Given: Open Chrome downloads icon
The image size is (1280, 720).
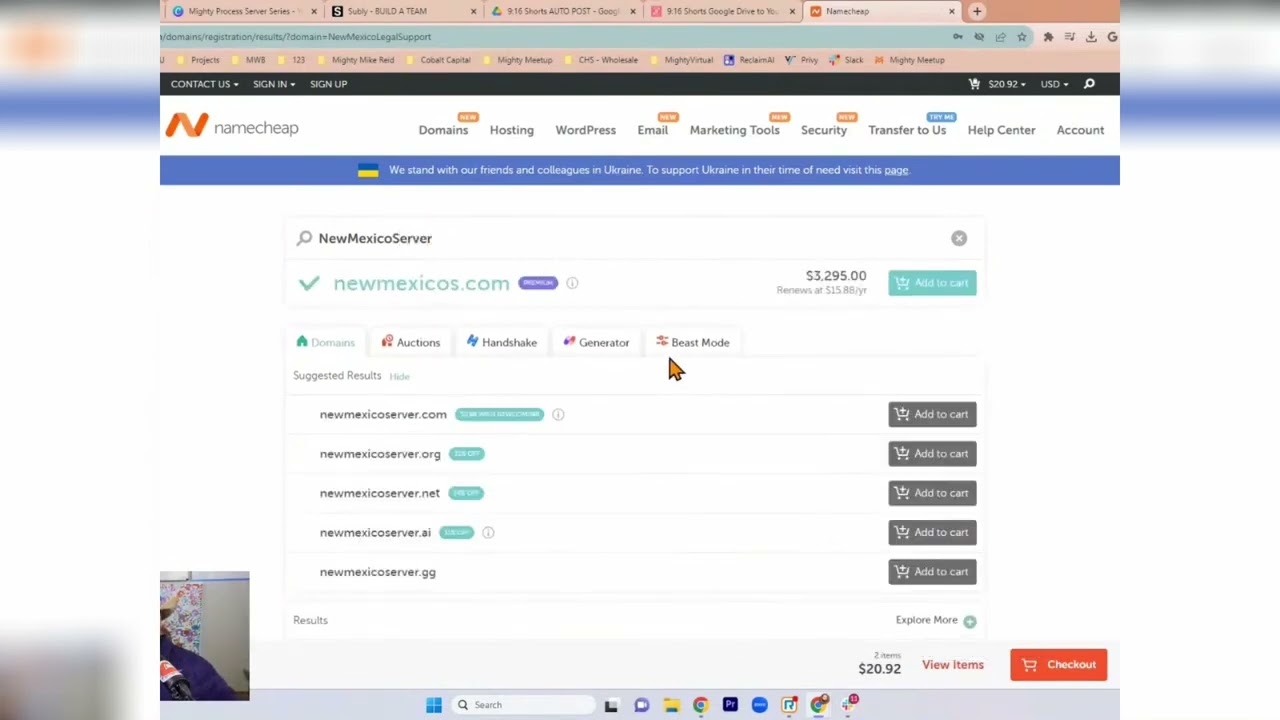Looking at the screenshot, I should point(1091,37).
